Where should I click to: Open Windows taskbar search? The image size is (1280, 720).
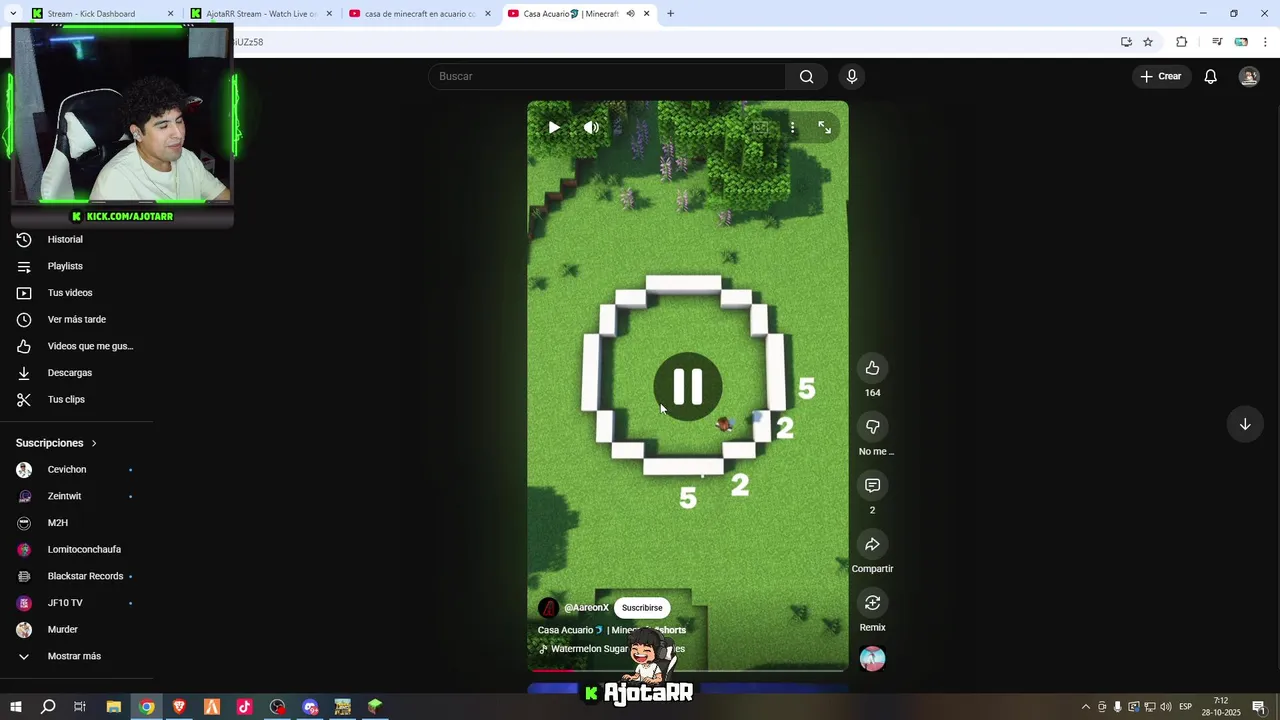[x=47, y=707]
